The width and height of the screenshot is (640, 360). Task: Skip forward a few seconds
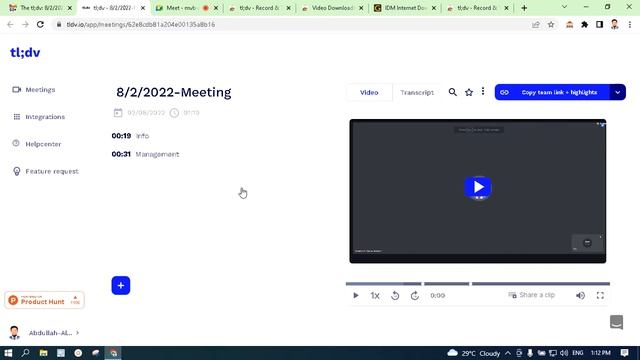[415, 296]
